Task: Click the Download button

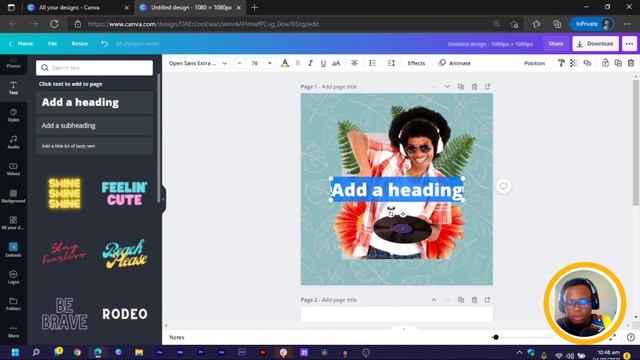Action: (x=596, y=44)
